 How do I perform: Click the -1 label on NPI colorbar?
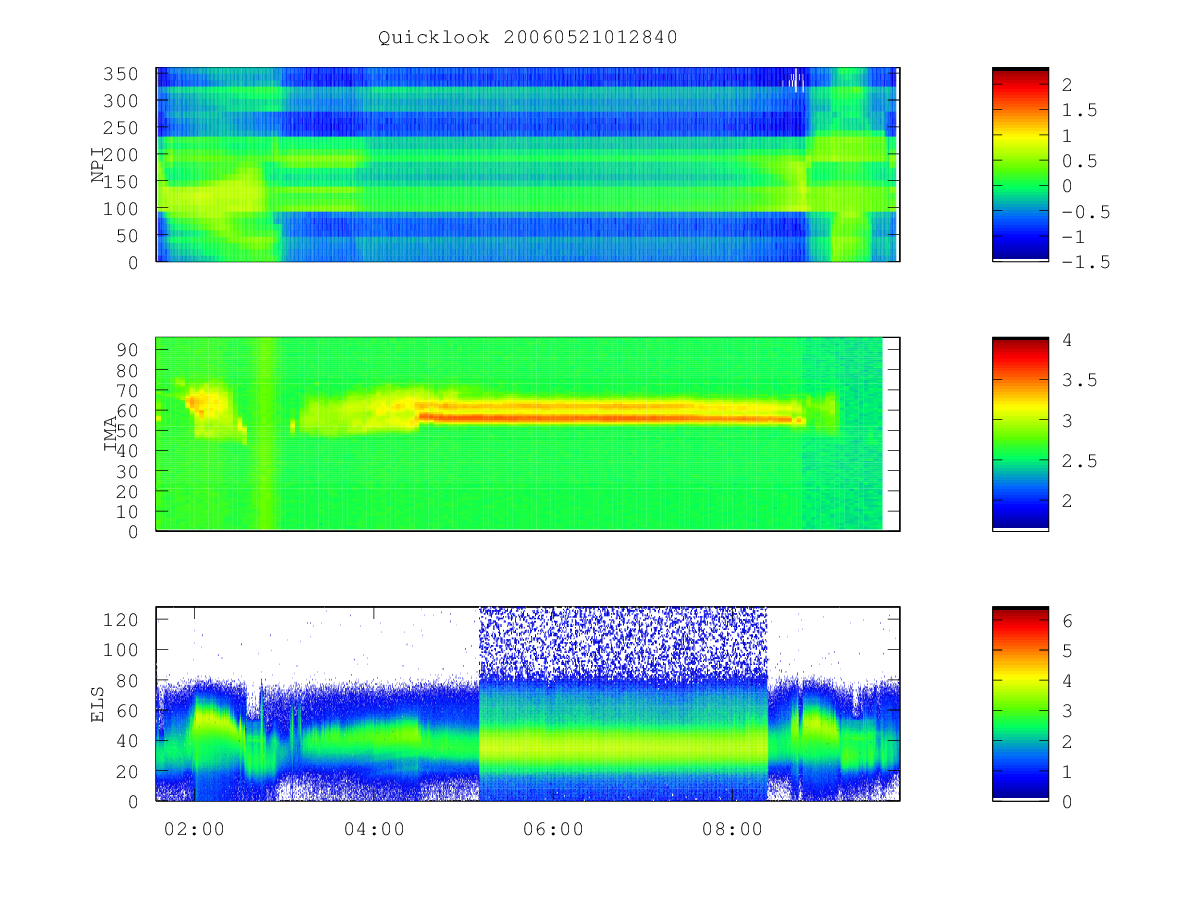[1074, 237]
